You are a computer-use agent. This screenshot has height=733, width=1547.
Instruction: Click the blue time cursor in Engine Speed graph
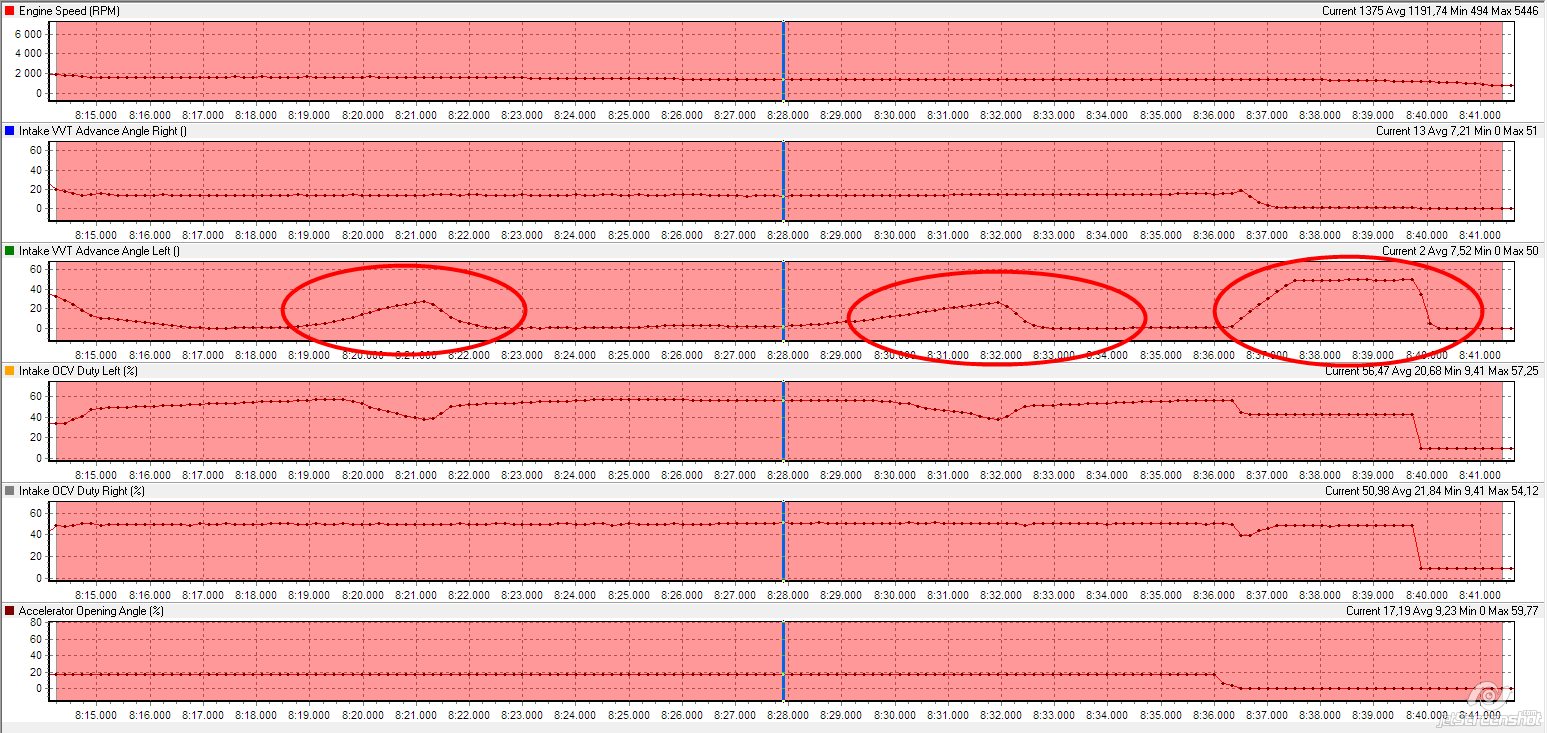(x=783, y=60)
